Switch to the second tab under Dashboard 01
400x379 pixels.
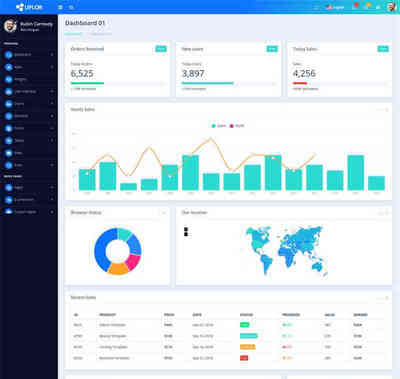[x=100, y=34]
